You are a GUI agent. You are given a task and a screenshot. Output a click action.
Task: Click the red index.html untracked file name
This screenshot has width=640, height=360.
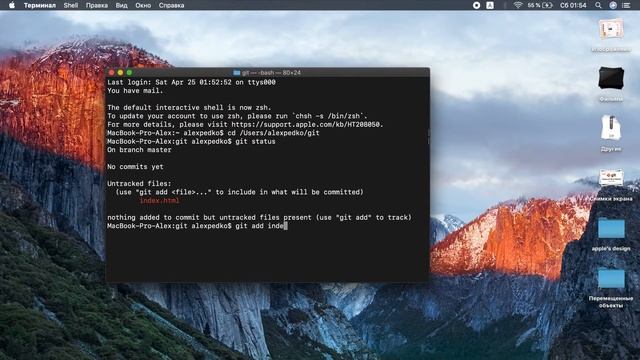pyautogui.click(x=159, y=200)
